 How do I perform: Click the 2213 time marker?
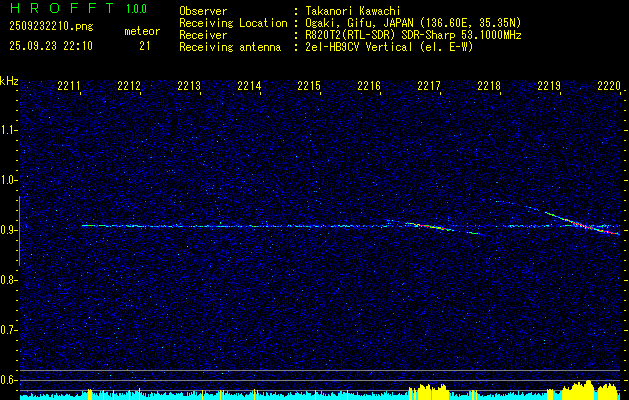point(189,85)
